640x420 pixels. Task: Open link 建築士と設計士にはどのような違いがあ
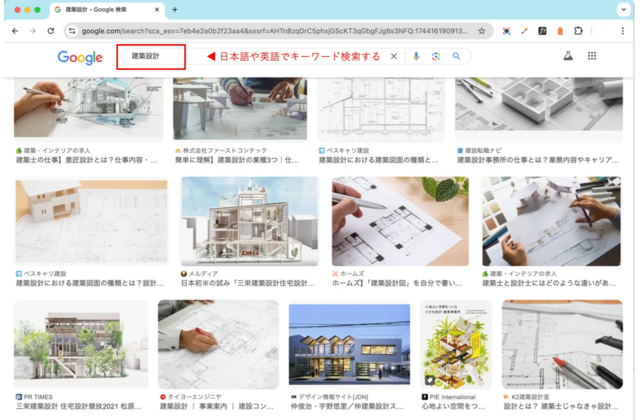point(549,283)
